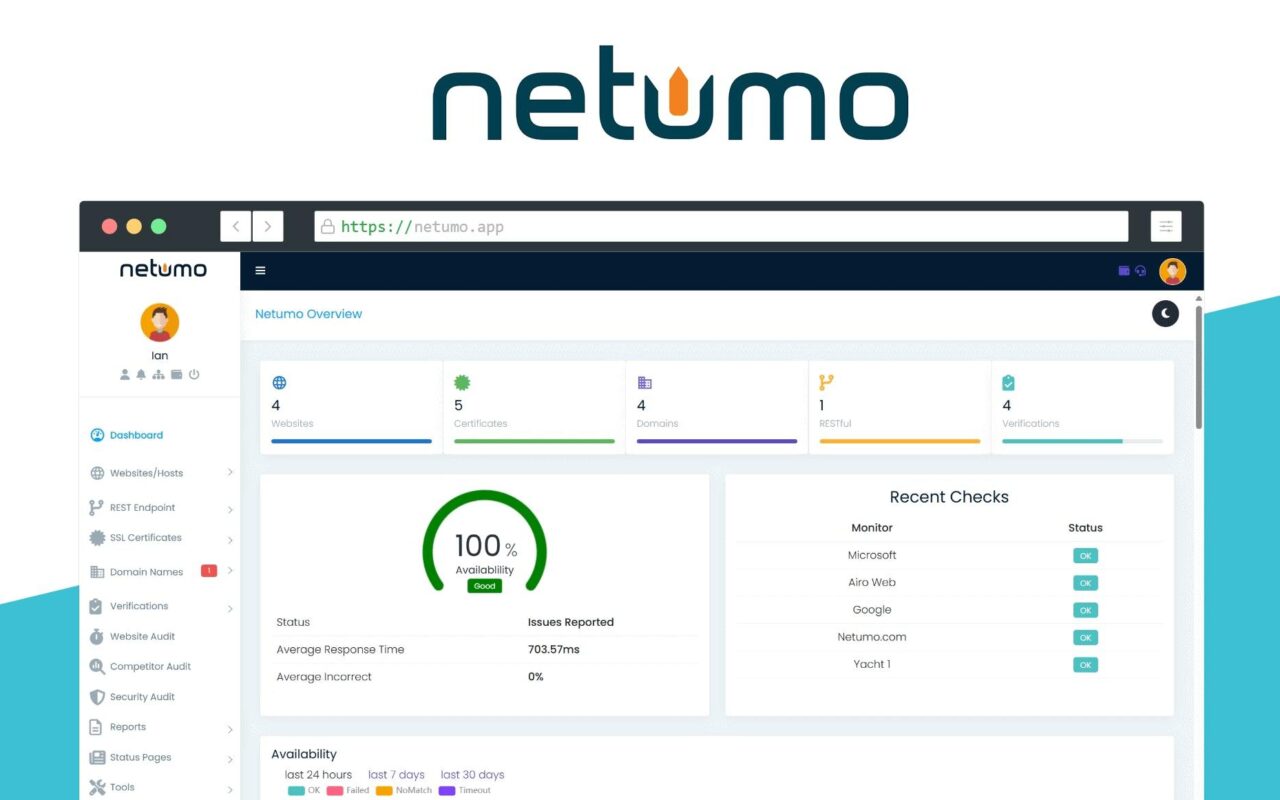Open the user avatar in the top bar
This screenshot has width=1280, height=800.
coord(1172,271)
